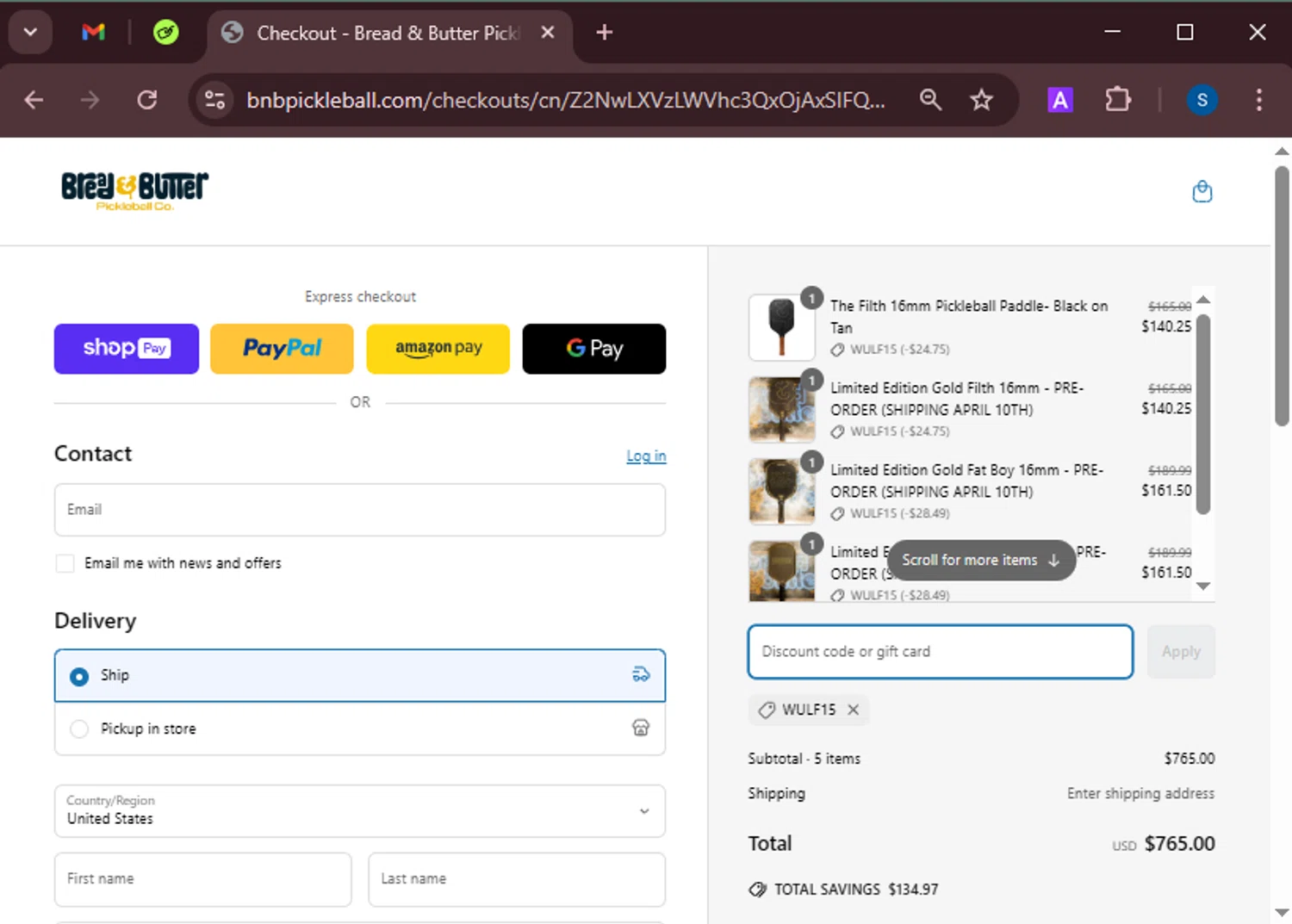Screen dimensions: 1292x924
Task: Click the store pickup icon
Action: pos(641,728)
